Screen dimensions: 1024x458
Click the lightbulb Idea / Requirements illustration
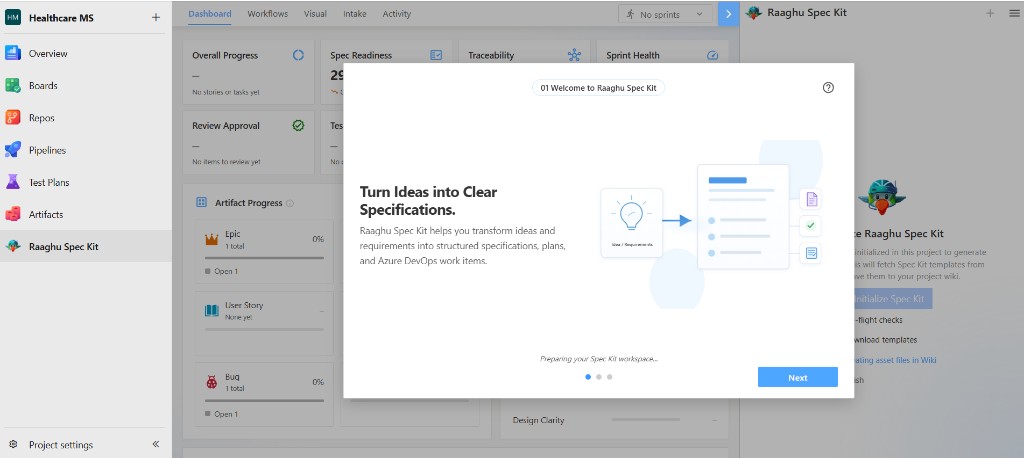click(x=632, y=223)
